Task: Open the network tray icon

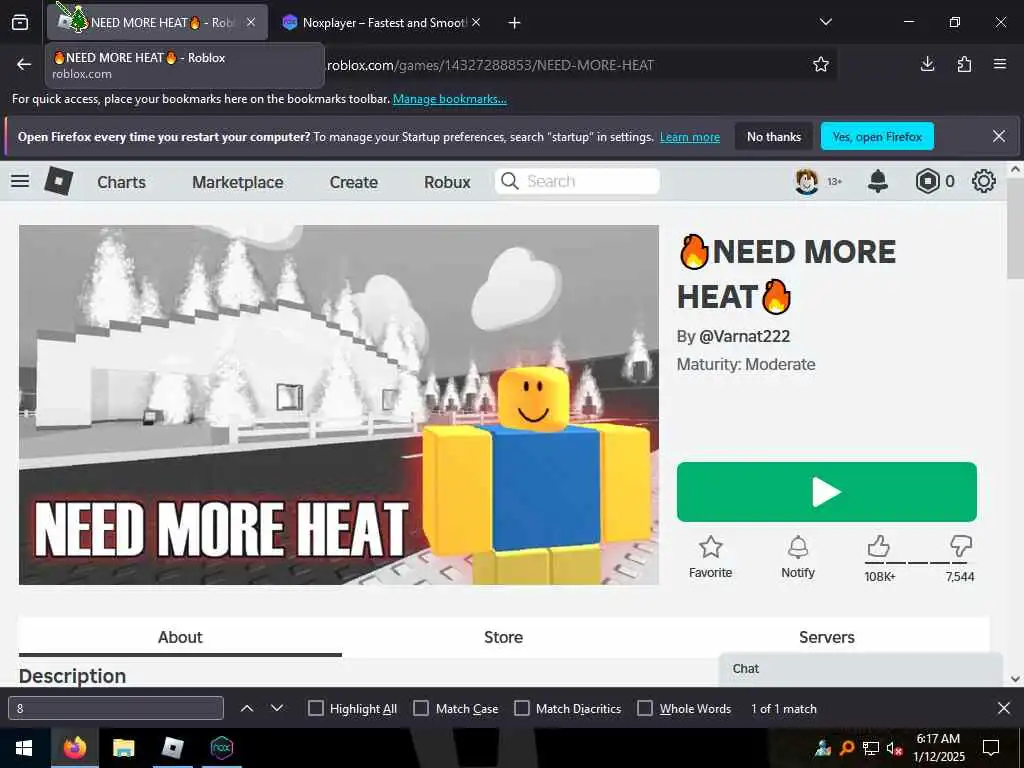Action: click(871, 748)
